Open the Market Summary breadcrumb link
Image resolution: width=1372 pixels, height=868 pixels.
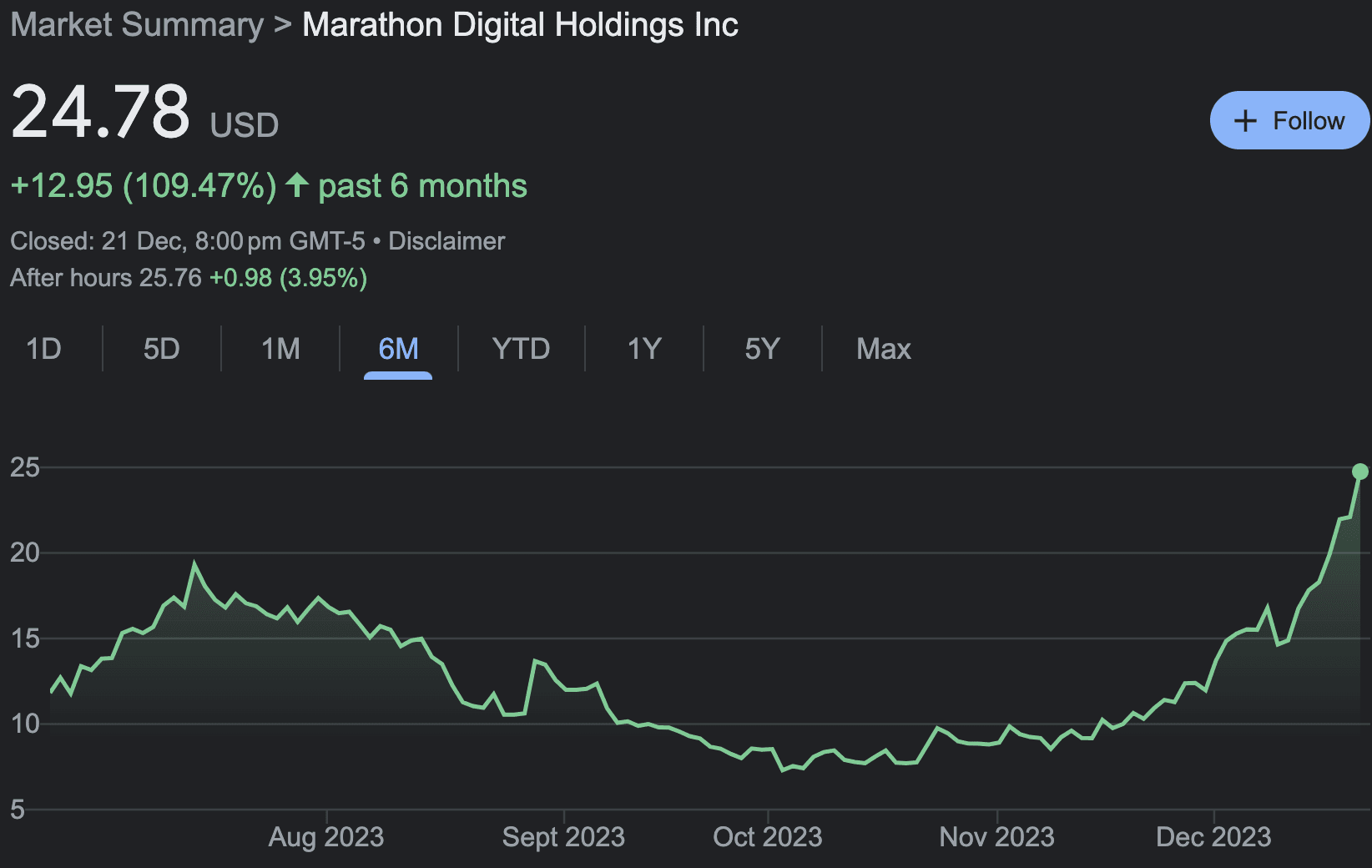[137, 25]
